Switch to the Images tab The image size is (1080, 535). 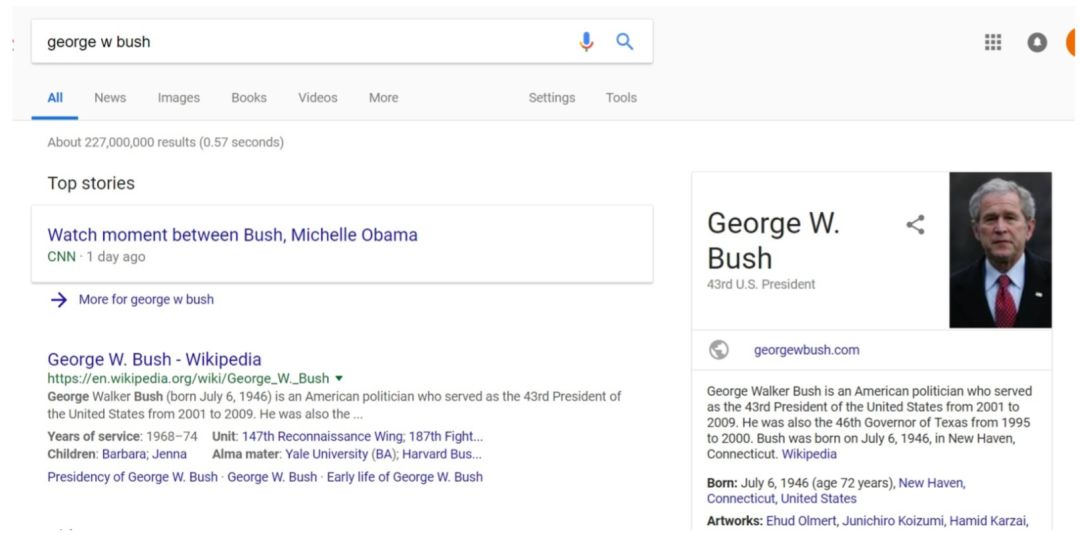(178, 98)
